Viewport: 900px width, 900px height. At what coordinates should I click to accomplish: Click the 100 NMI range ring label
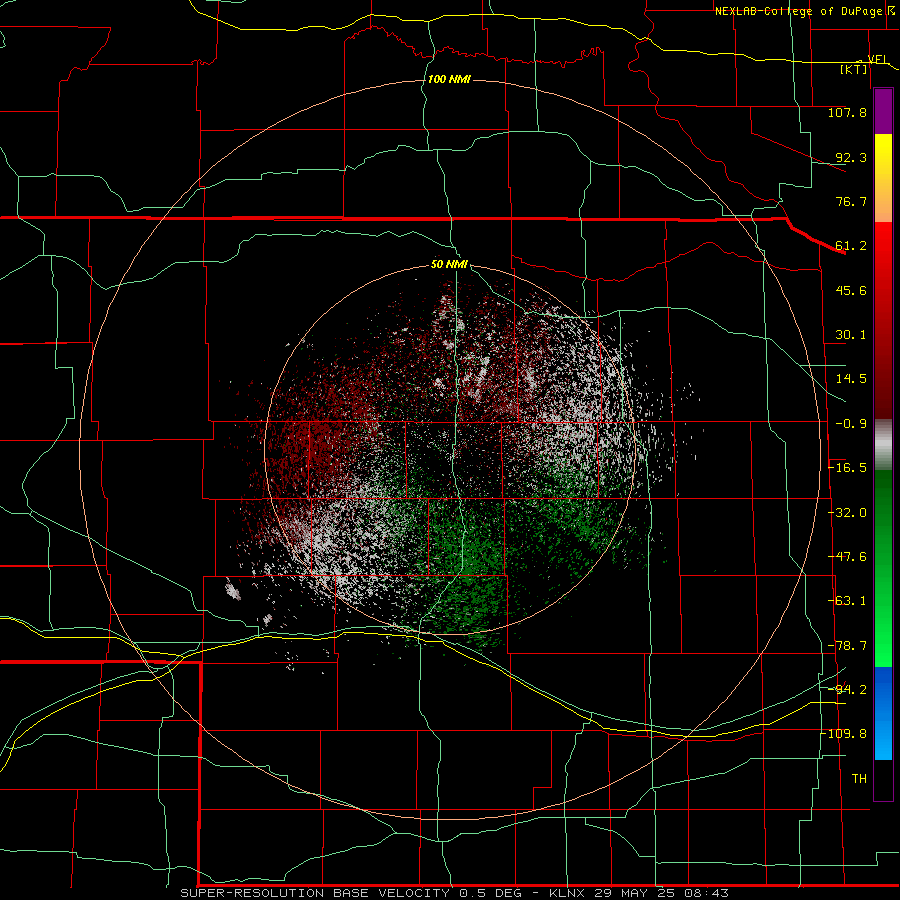(x=449, y=79)
